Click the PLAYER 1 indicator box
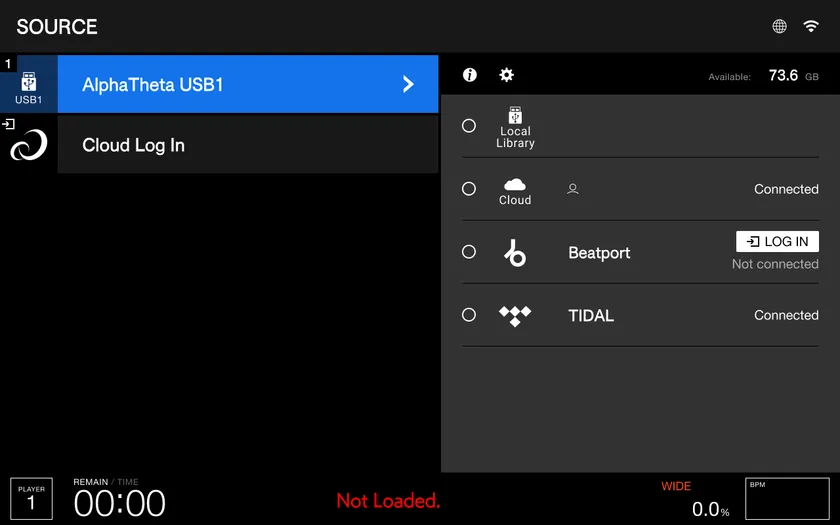Image resolution: width=840 pixels, height=525 pixels. tap(32, 499)
